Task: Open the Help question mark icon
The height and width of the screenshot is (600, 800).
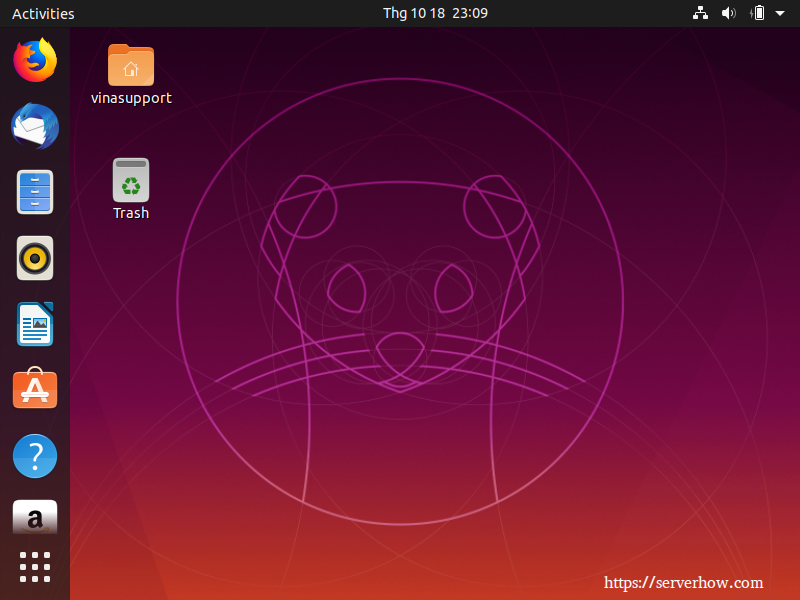Action: [35, 456]
